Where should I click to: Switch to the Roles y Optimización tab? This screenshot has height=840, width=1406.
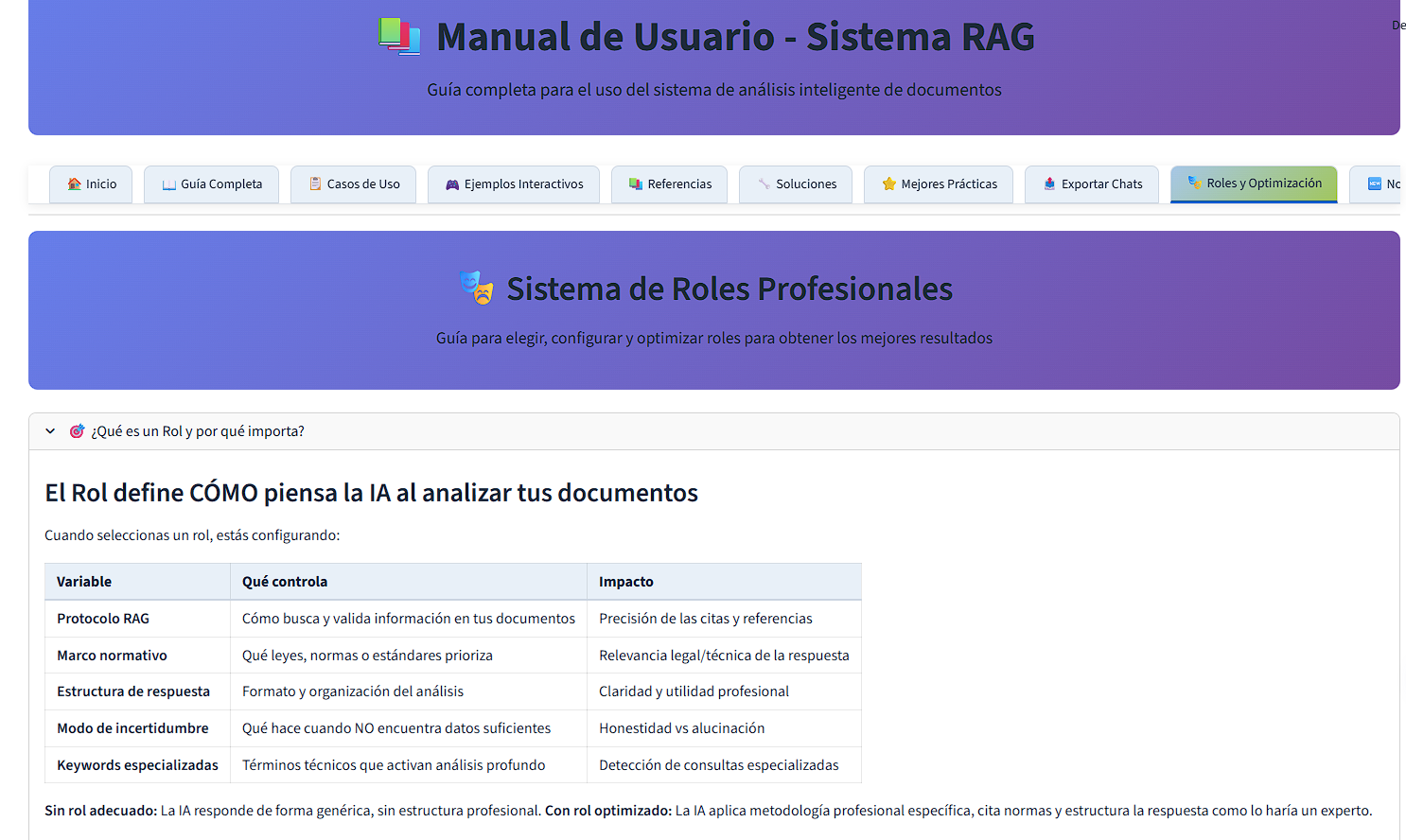[1253, 184]
